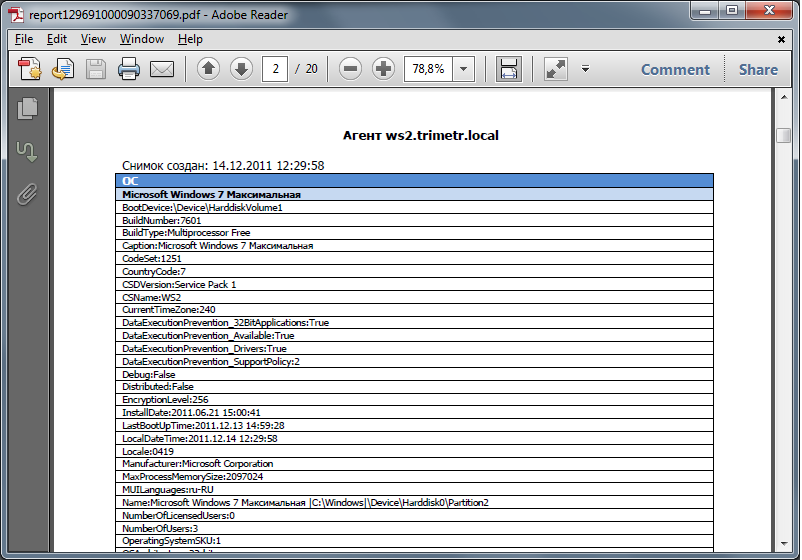Click the BootDevice row
The image size is (802, 560).
(x=414, y=207)
